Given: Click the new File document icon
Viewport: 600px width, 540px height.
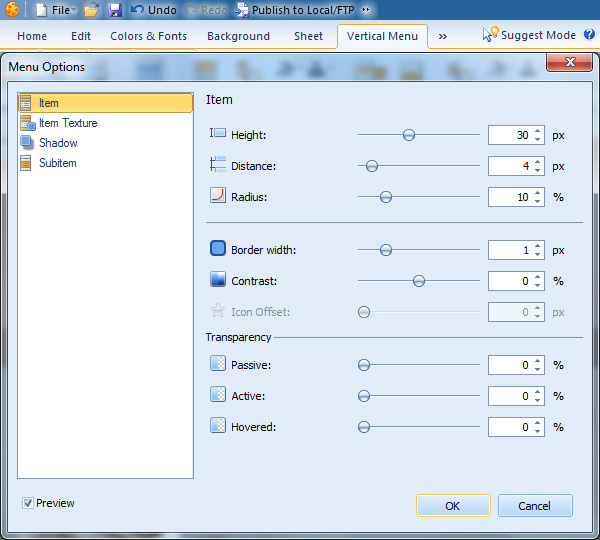Looking at the screenshot, I should coord(41,10).
